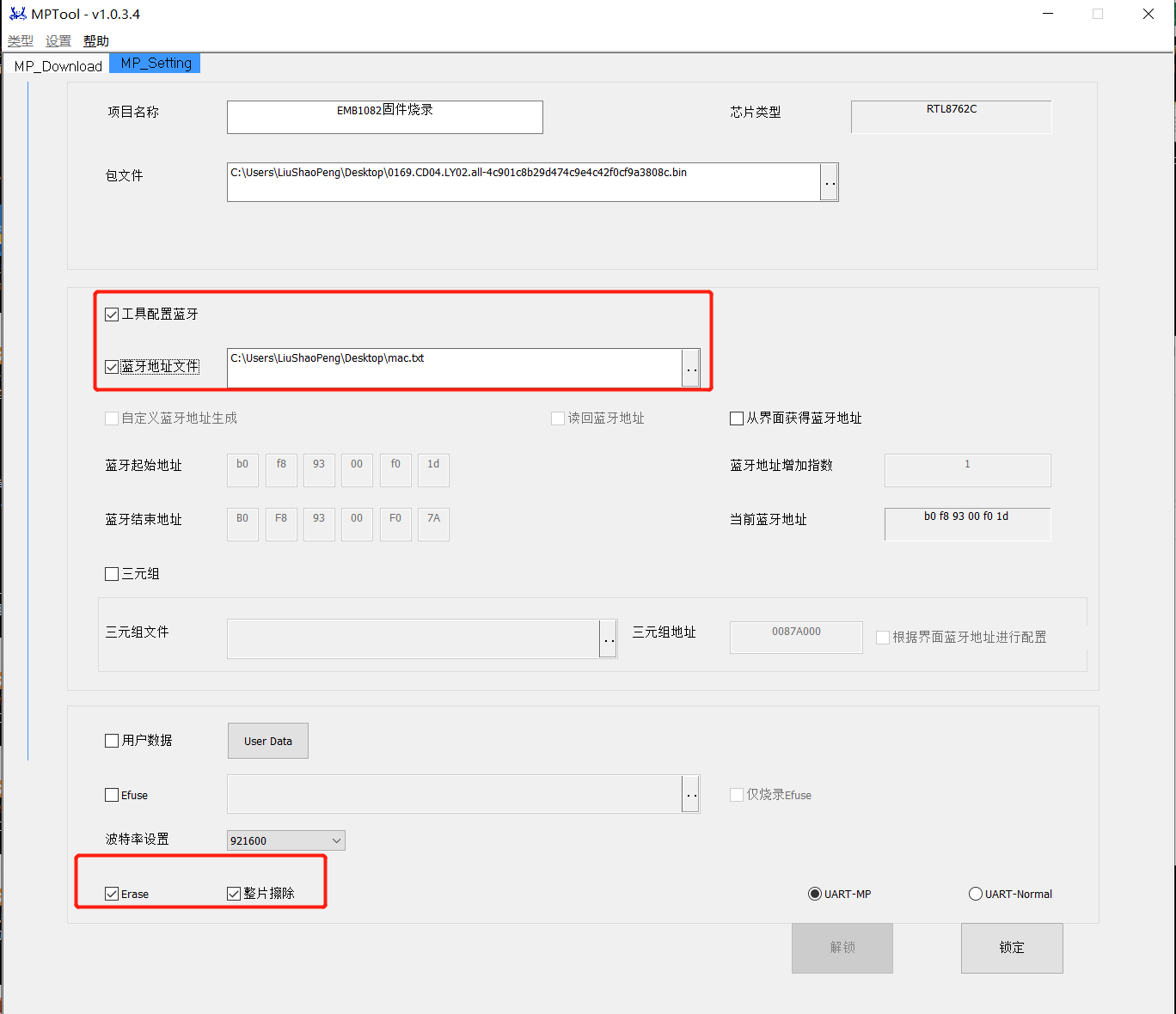
Task: Check 根据界面蓝牙地址进行配置 checkbox
Action: point(883,638)
